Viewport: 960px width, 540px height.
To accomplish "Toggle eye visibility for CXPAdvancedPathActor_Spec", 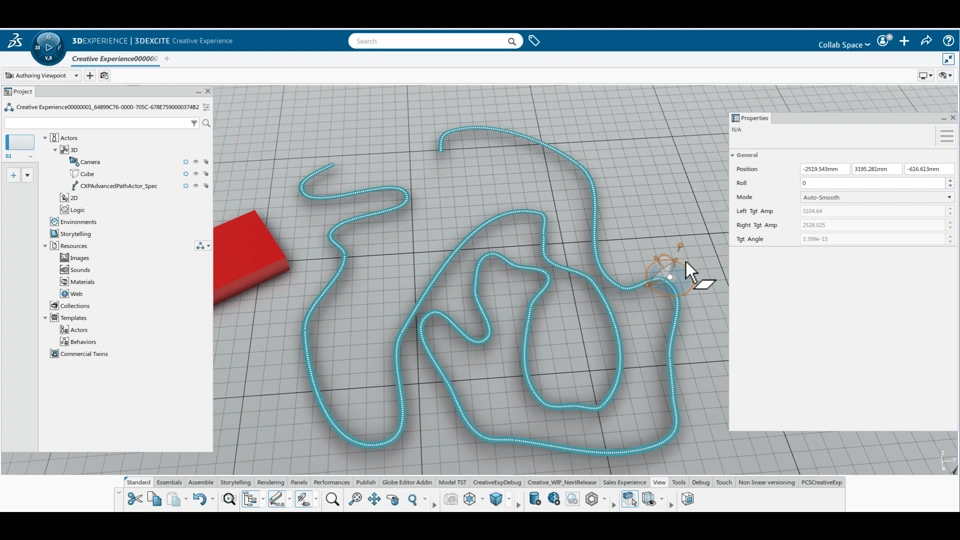I will (196, 186).
